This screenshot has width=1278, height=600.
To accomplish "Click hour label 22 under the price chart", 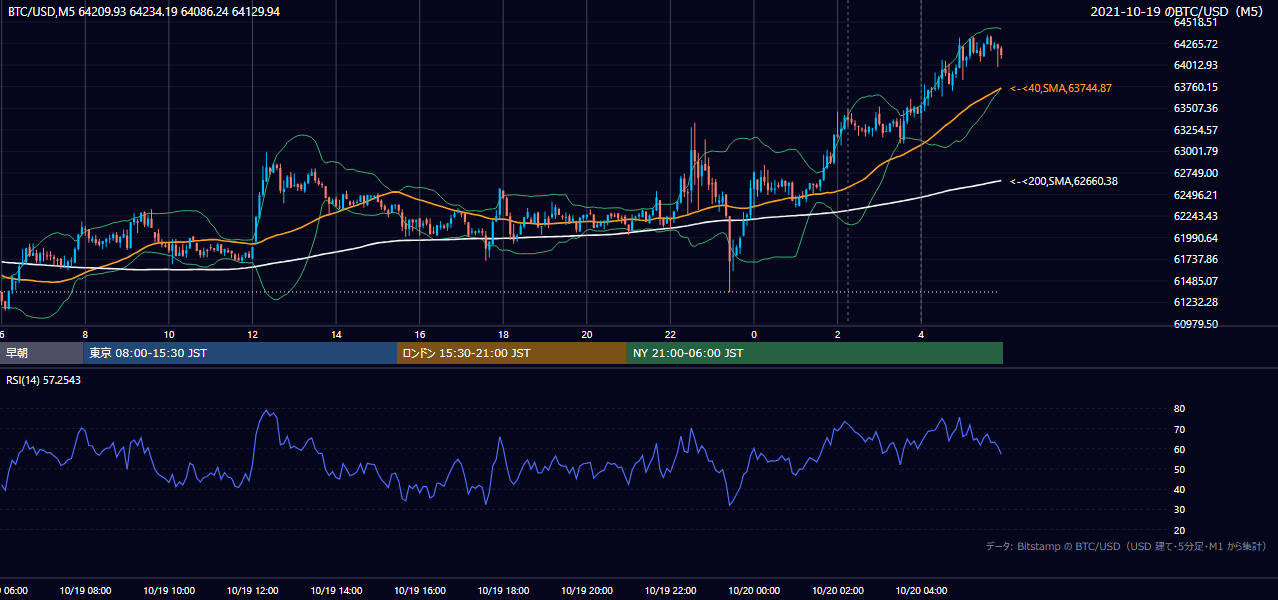I will click(x=671, y=334).
